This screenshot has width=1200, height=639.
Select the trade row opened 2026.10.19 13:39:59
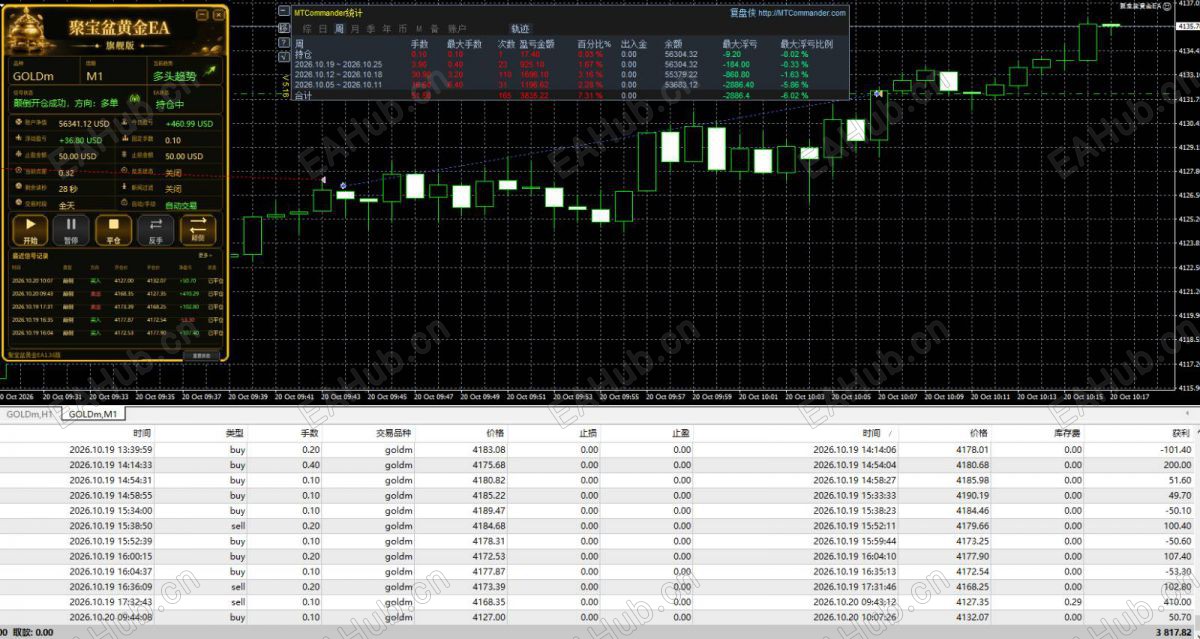tap(597, 449)
